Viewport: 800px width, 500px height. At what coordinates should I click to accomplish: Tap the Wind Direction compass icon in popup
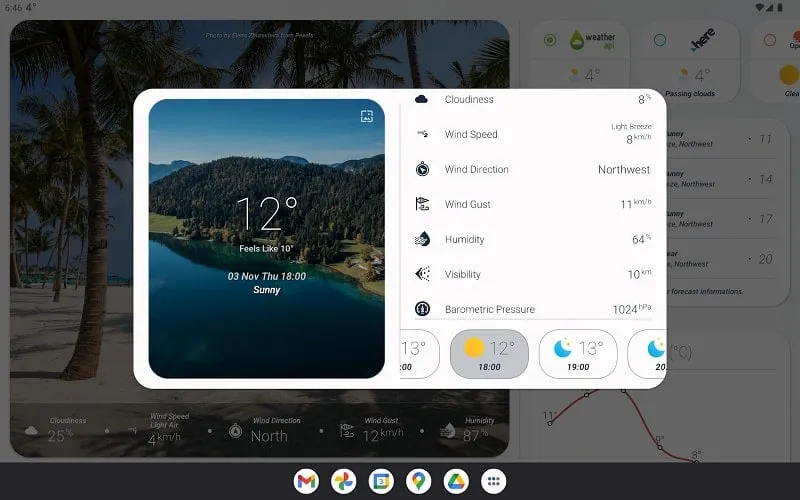(x=422, y=169)
